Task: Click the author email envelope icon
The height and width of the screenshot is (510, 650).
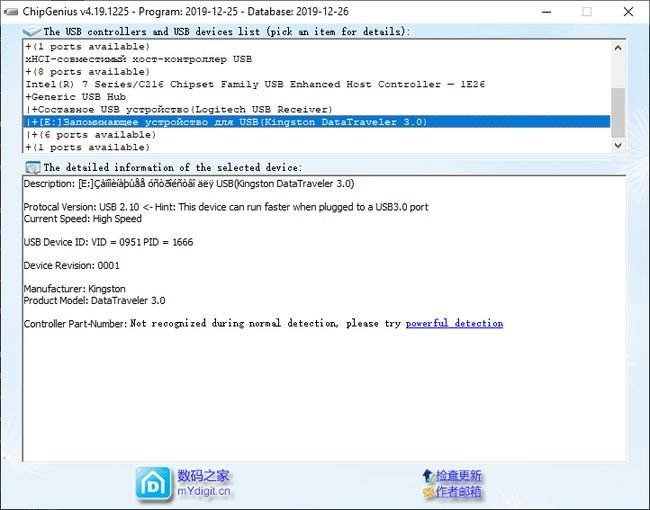Action: [x=428, y=492]
